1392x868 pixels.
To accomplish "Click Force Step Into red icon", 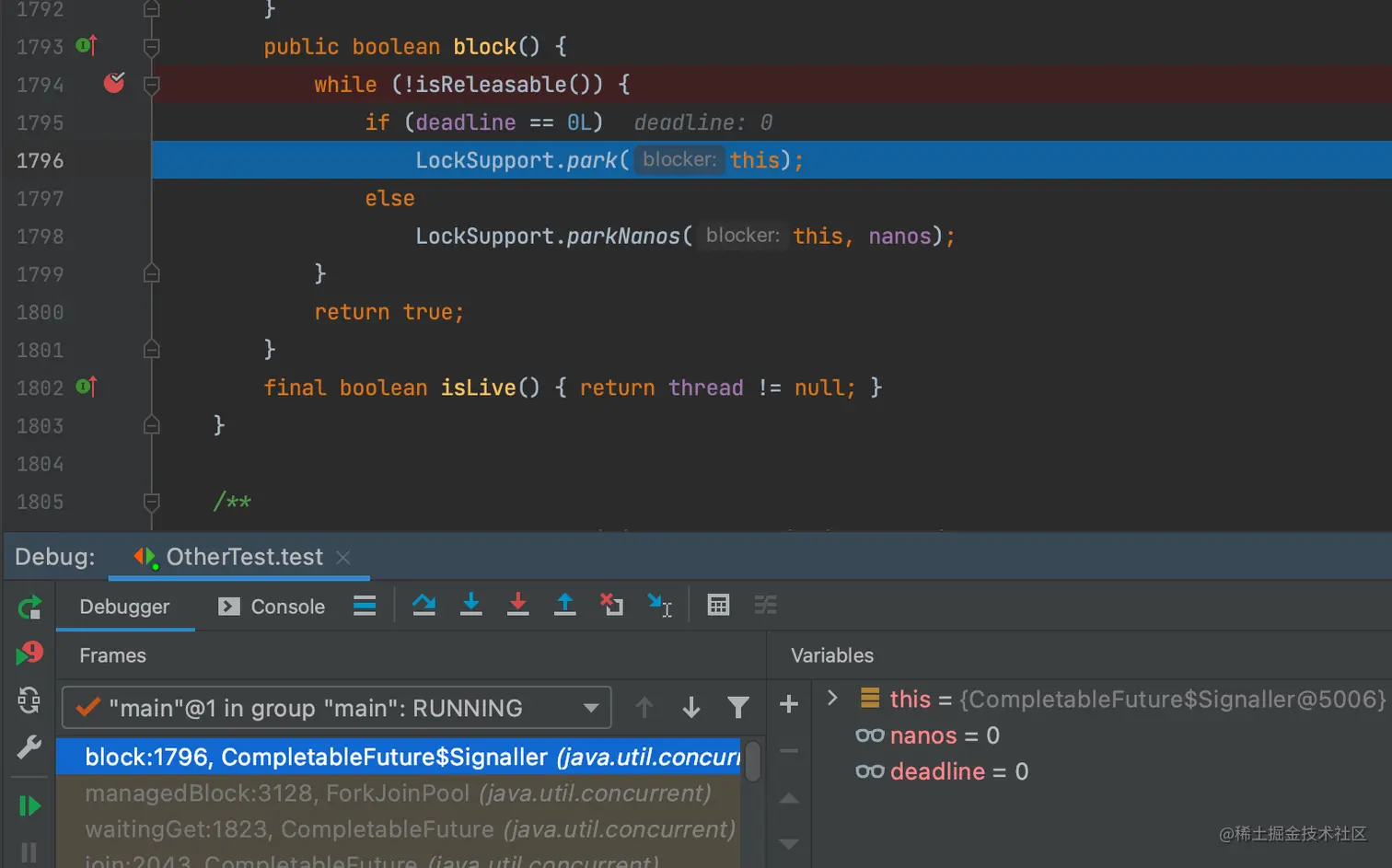I will click(518, 605).
